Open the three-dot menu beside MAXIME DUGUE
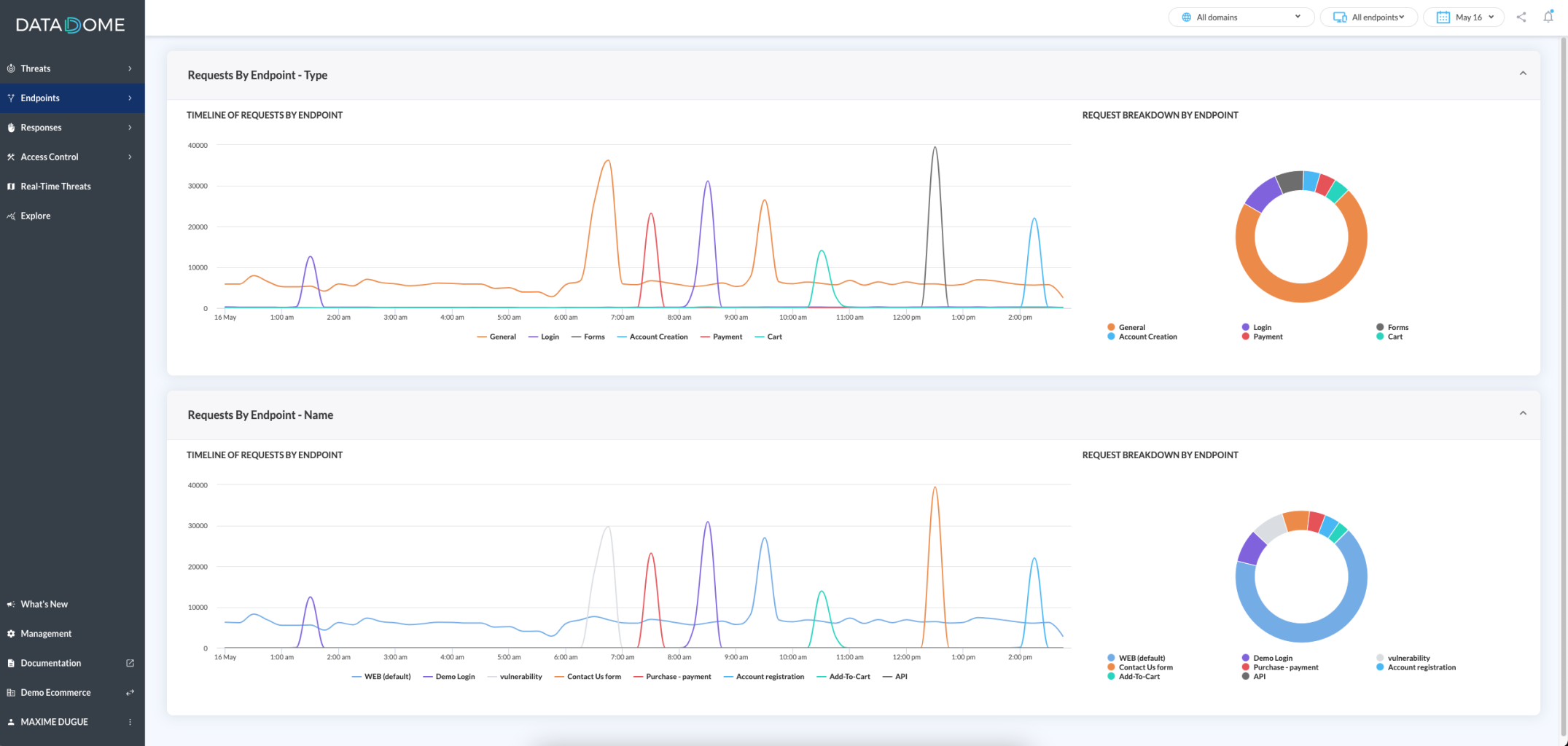Viewport: 1568px width, 746px height. click(x=130, y=722)
